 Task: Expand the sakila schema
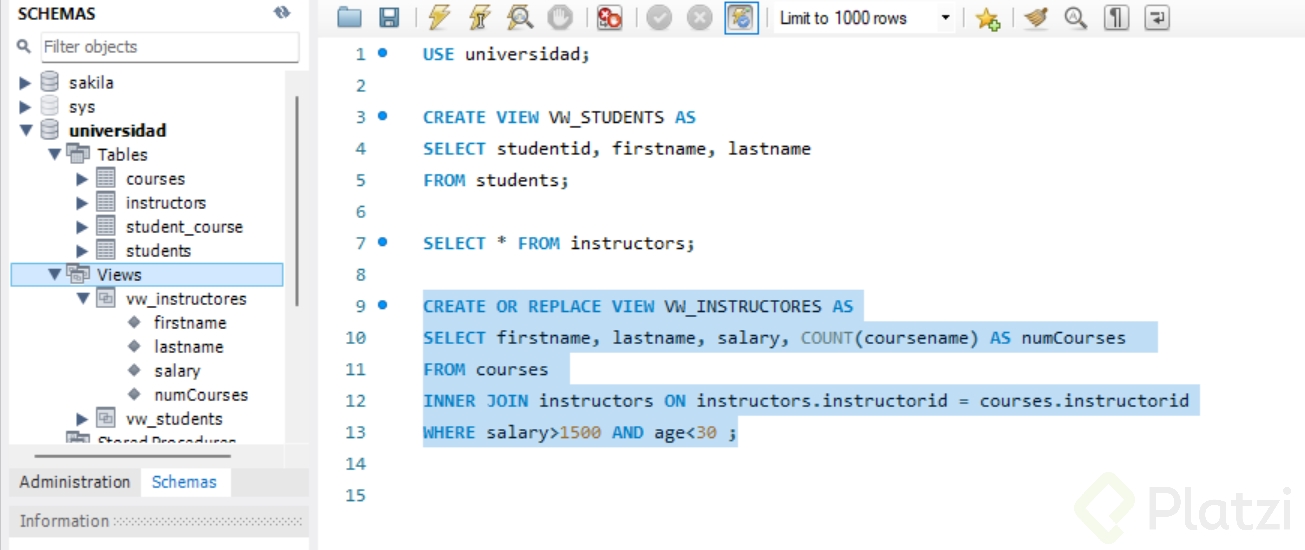pyautogui.click(x=26, y=83)
